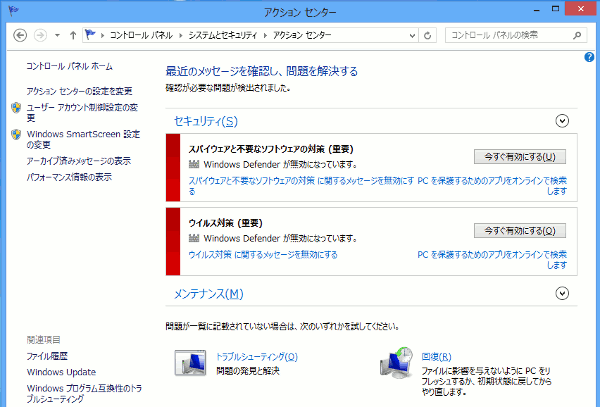600x407 pixels.
Task: Click アクション センター in breadcrumb
Action: pos(302,35)
